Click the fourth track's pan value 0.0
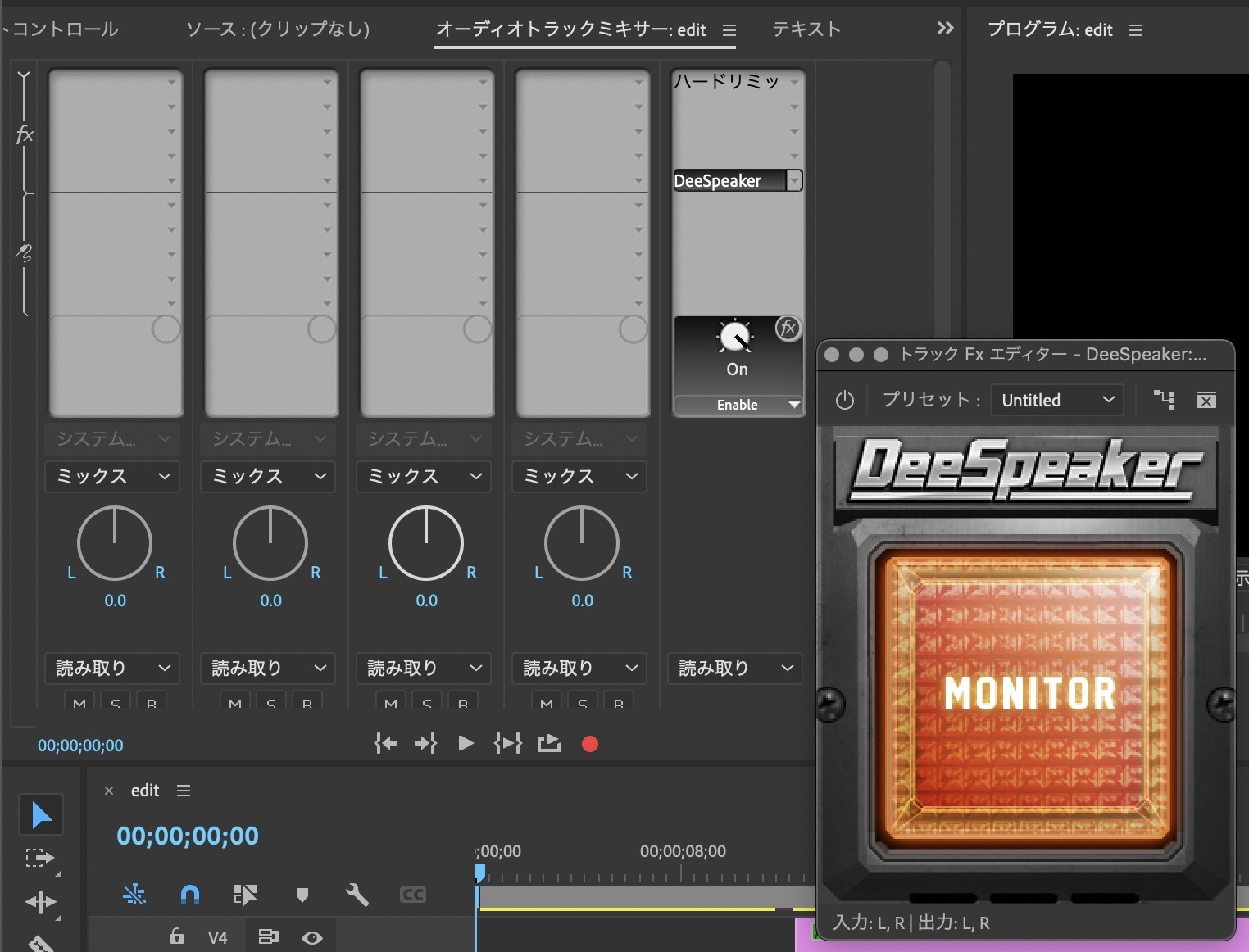The height and width of the screenshot is (952, 1249). click(x=582, y=601)
